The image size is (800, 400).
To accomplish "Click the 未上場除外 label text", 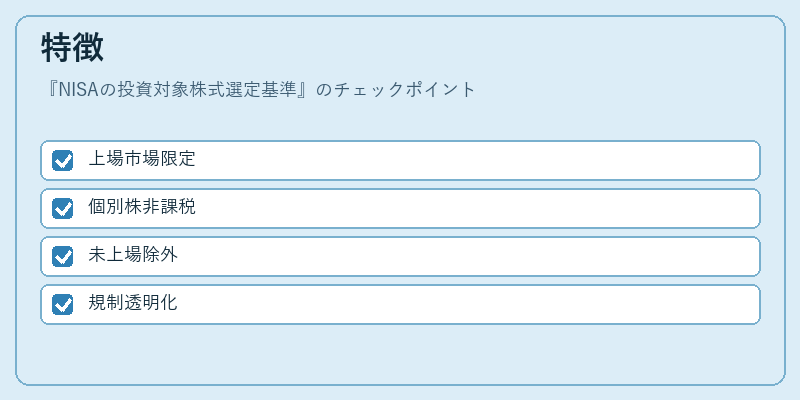I will [x=133, y=255].
